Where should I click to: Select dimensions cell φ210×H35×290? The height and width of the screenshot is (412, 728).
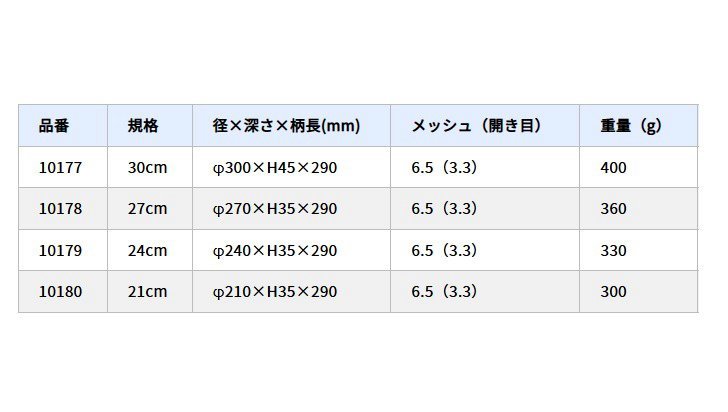(275, 292)
